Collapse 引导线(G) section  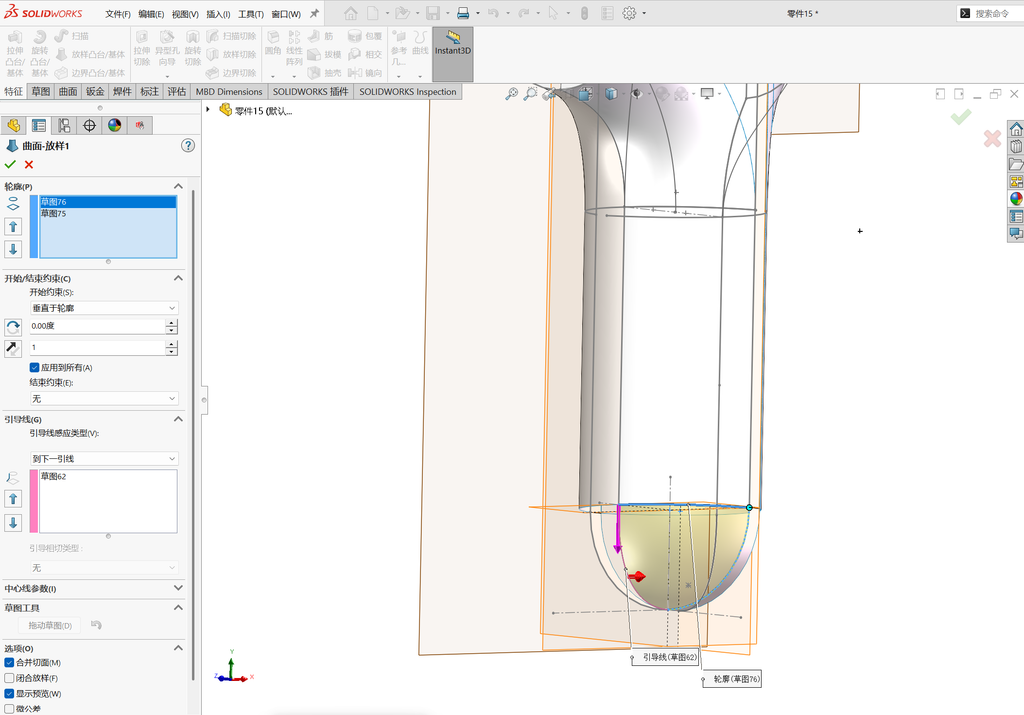(x=178, y=419)
